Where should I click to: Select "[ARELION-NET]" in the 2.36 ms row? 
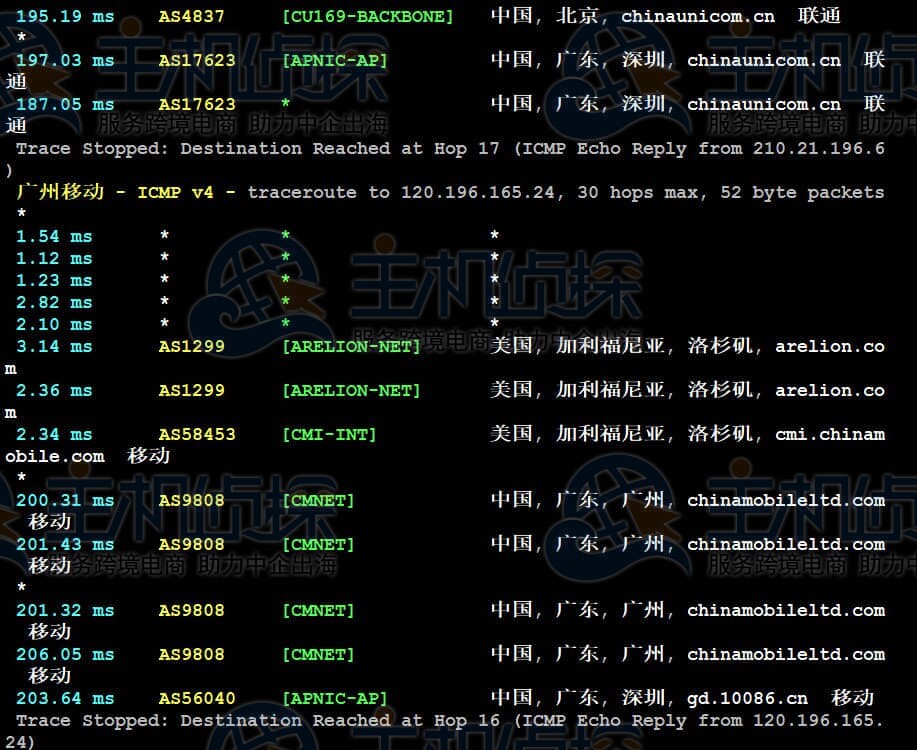351,390
